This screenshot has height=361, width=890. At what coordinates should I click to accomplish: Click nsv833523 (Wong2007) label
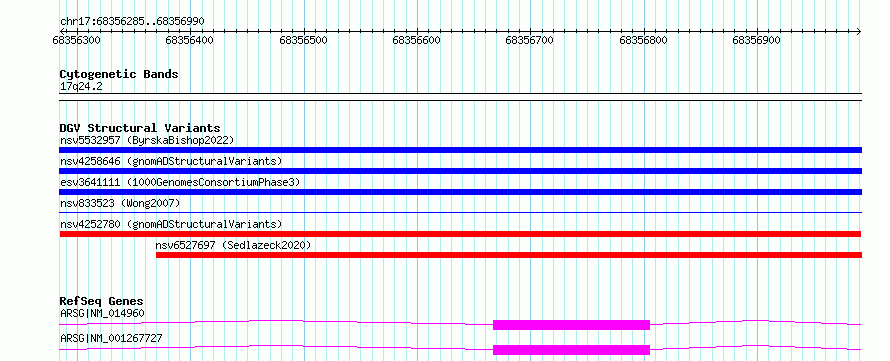tap(120, 203)
